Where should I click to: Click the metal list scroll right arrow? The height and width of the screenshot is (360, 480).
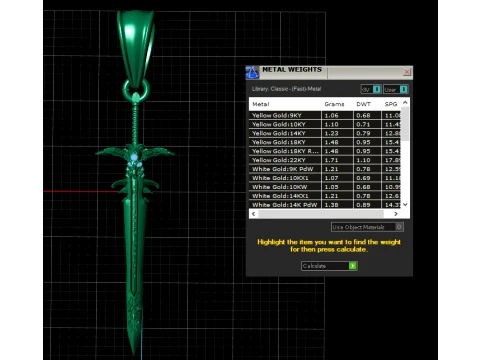tap(396, 214)
